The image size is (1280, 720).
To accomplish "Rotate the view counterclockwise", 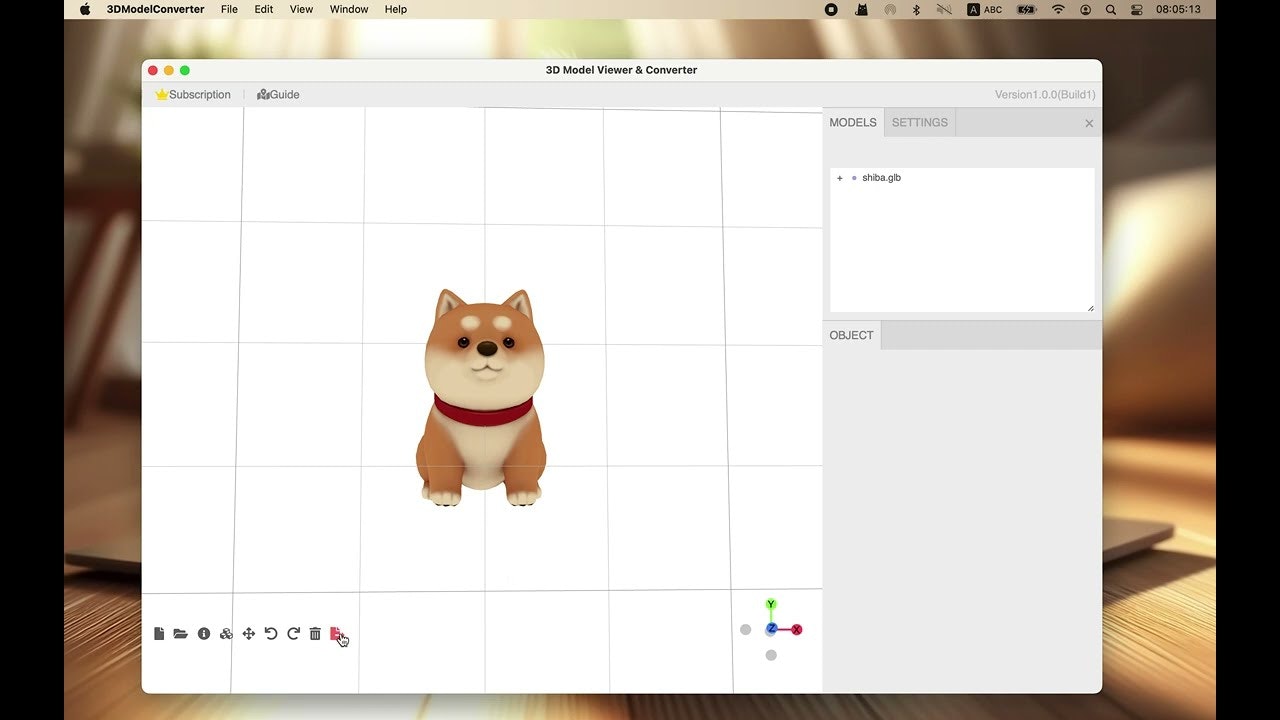I will pyautogui.click(x=270, y=633).
